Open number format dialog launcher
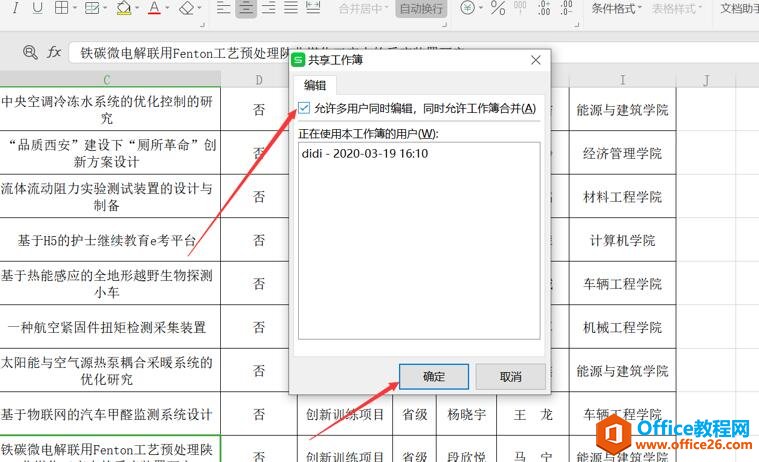The image size is (759, 462). (577, 24)
